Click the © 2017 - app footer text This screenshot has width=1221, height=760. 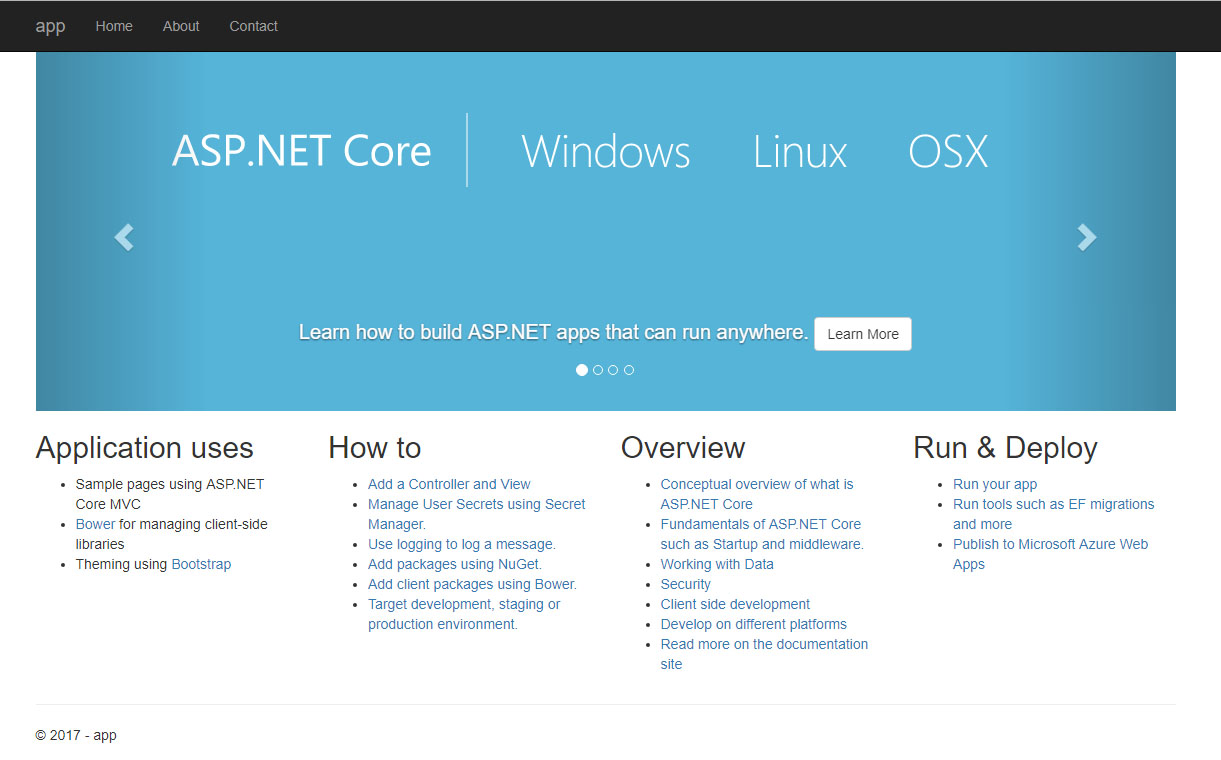click(76, 735)
